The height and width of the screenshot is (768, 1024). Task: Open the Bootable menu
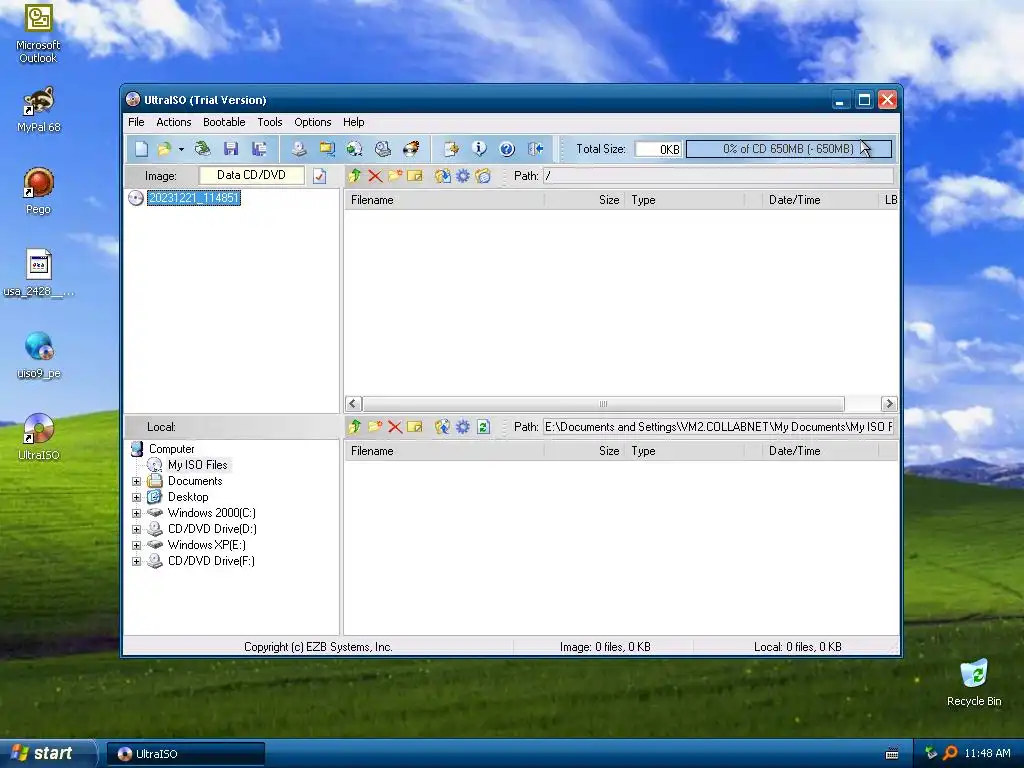pyautogui.click(x=224, y=122)
